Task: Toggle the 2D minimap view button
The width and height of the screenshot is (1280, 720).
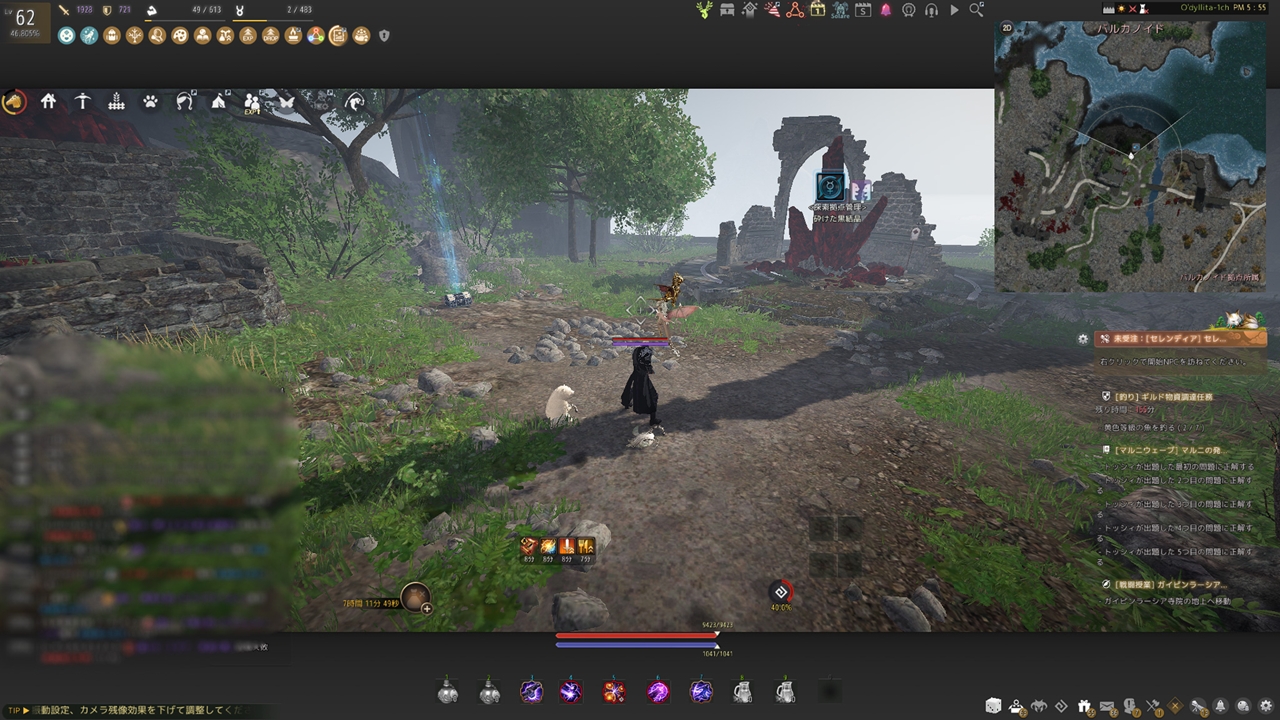Action: coord(1007,28)
